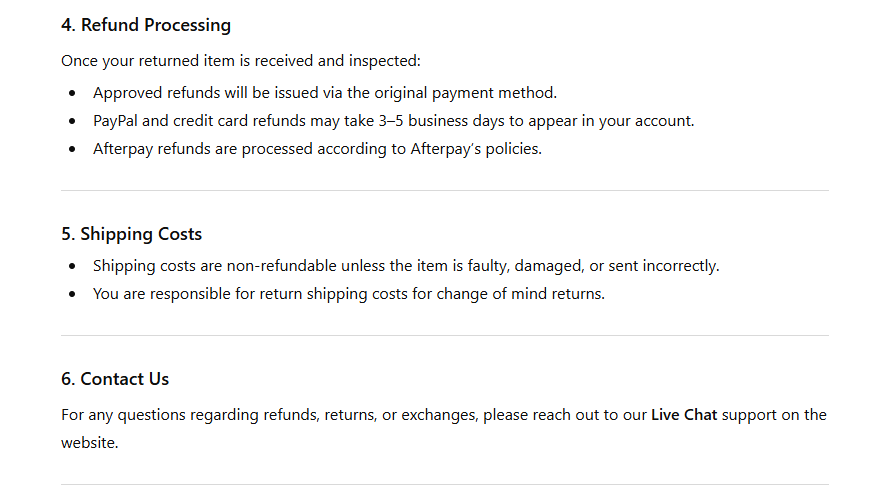Screen dimensions: 888x497
Task: Click the PayPal and credit card refunds line
Action: pyautogui.click(x=393, y=121)
